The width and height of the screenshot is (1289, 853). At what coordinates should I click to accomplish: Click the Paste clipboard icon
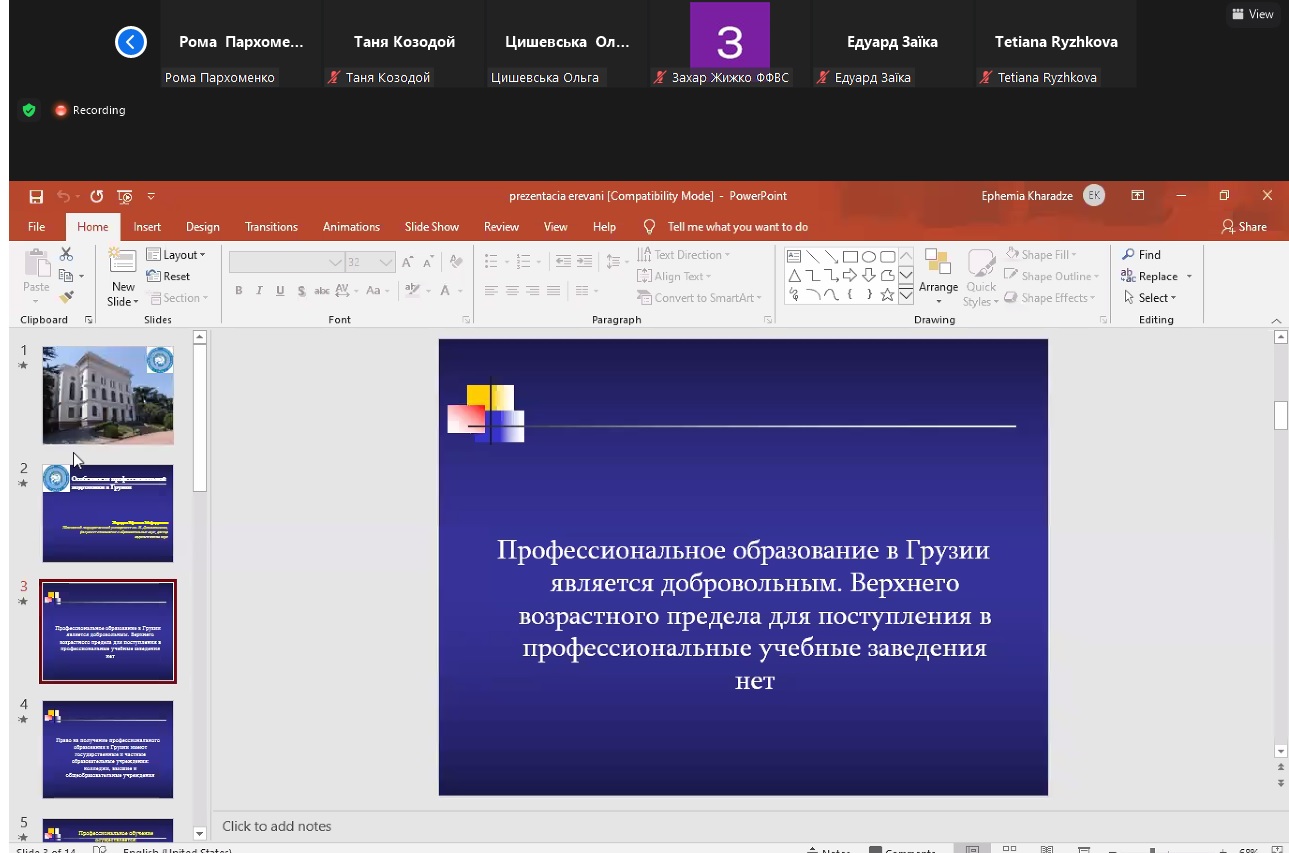click(37, 265)
